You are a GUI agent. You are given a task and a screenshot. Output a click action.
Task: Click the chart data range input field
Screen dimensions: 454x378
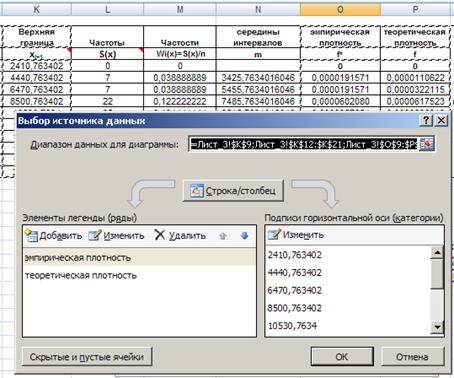[303, 144]
